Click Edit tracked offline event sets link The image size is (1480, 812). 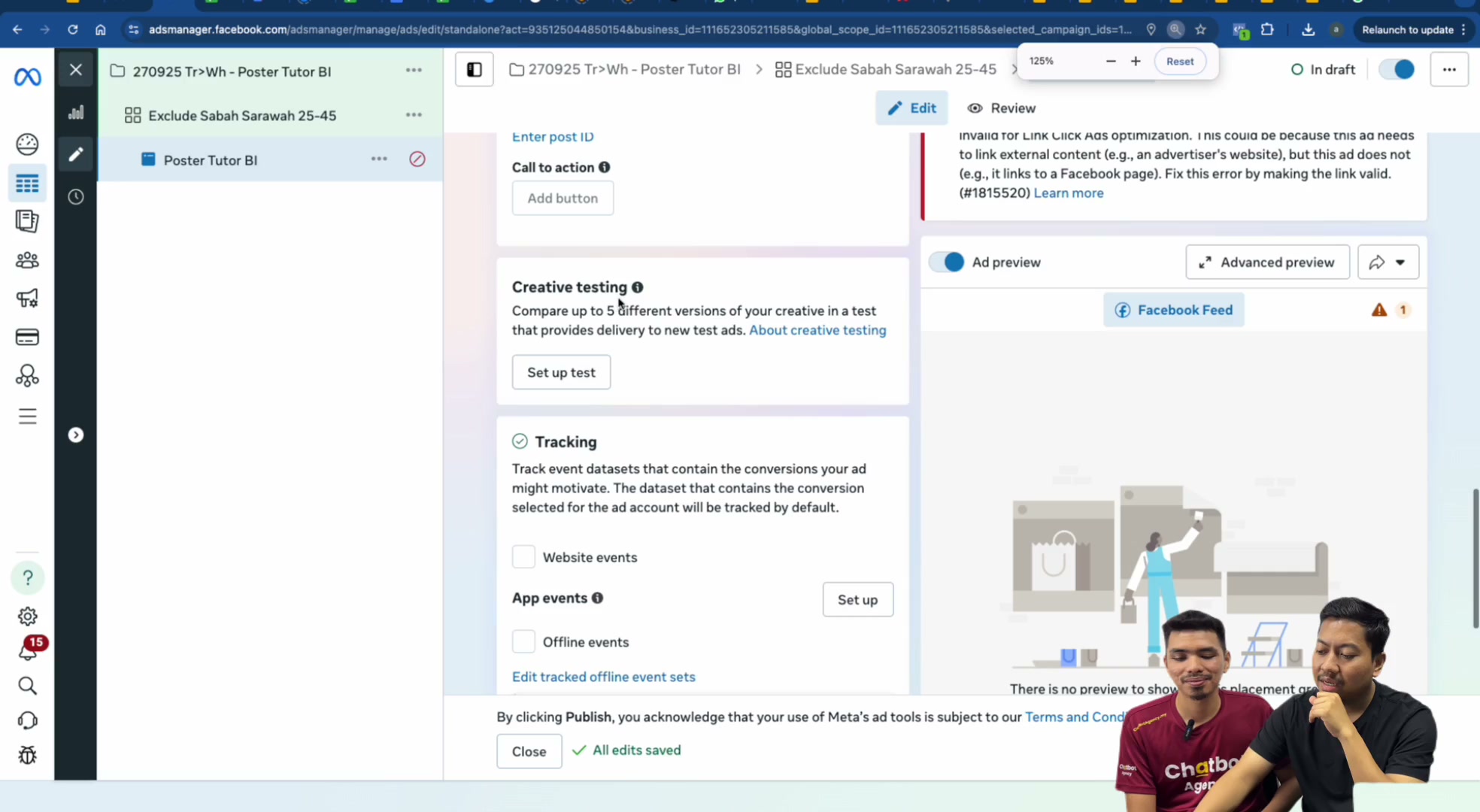pos(603,677)
